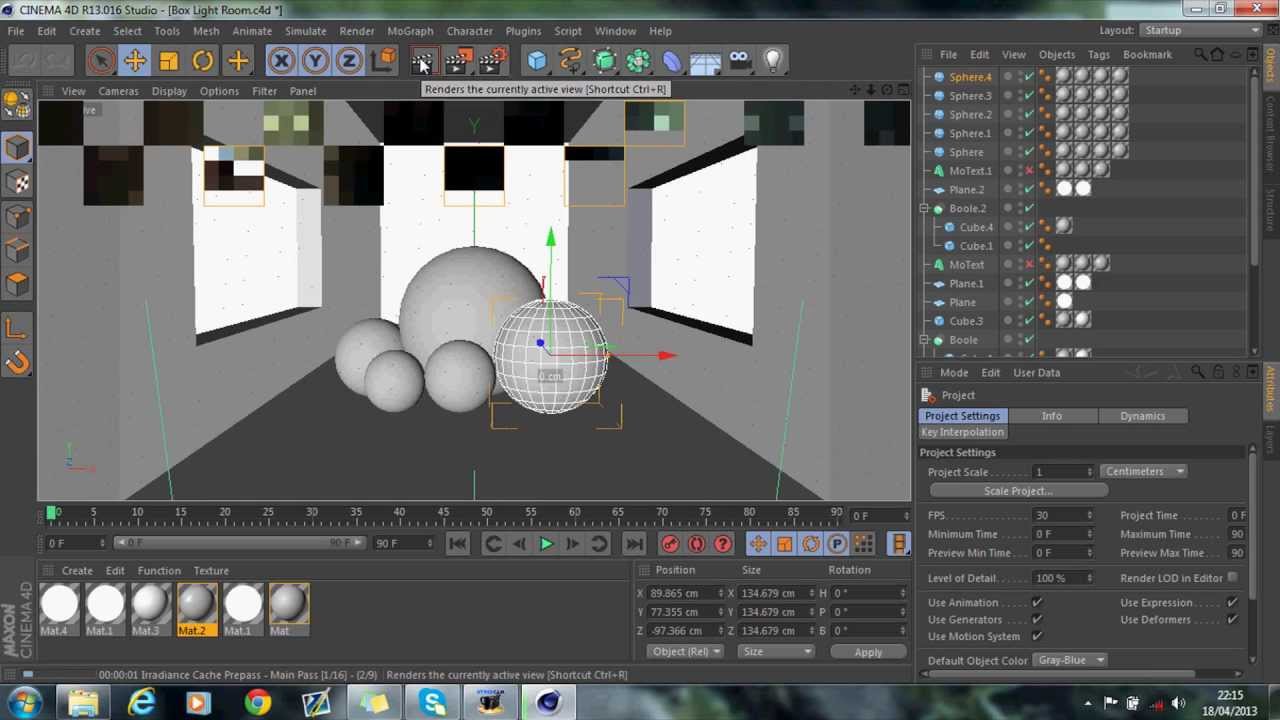This screenshot has width=1280, height=720.
Task: Click the Project Scale spinner arrows
Action: click(x=1090, y=472)
